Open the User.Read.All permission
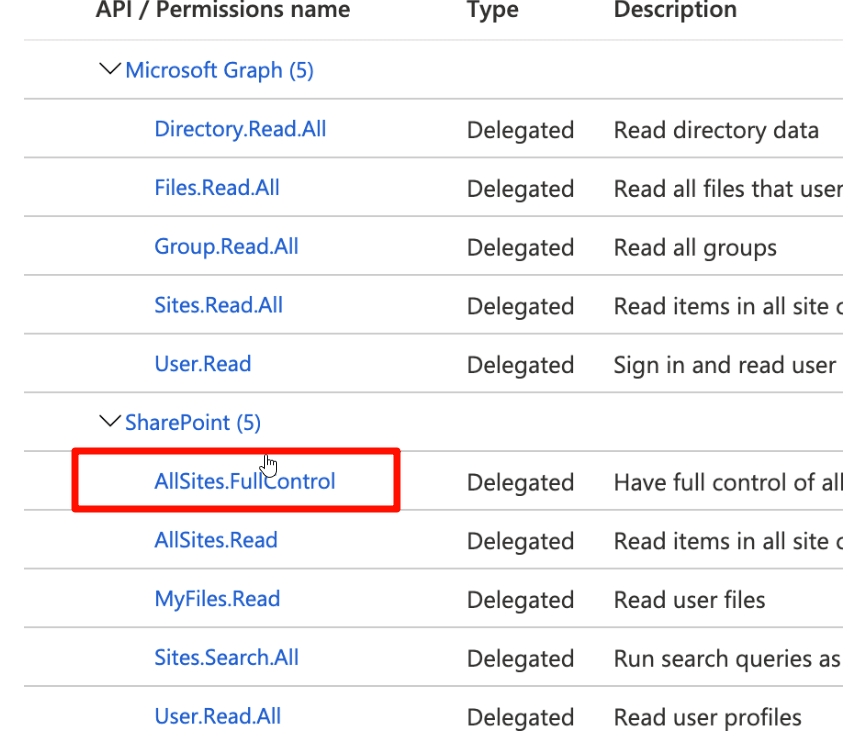Image resolution: width=865 pixels, height=741 pixels. pyautogui.click(x=218, y=716)
